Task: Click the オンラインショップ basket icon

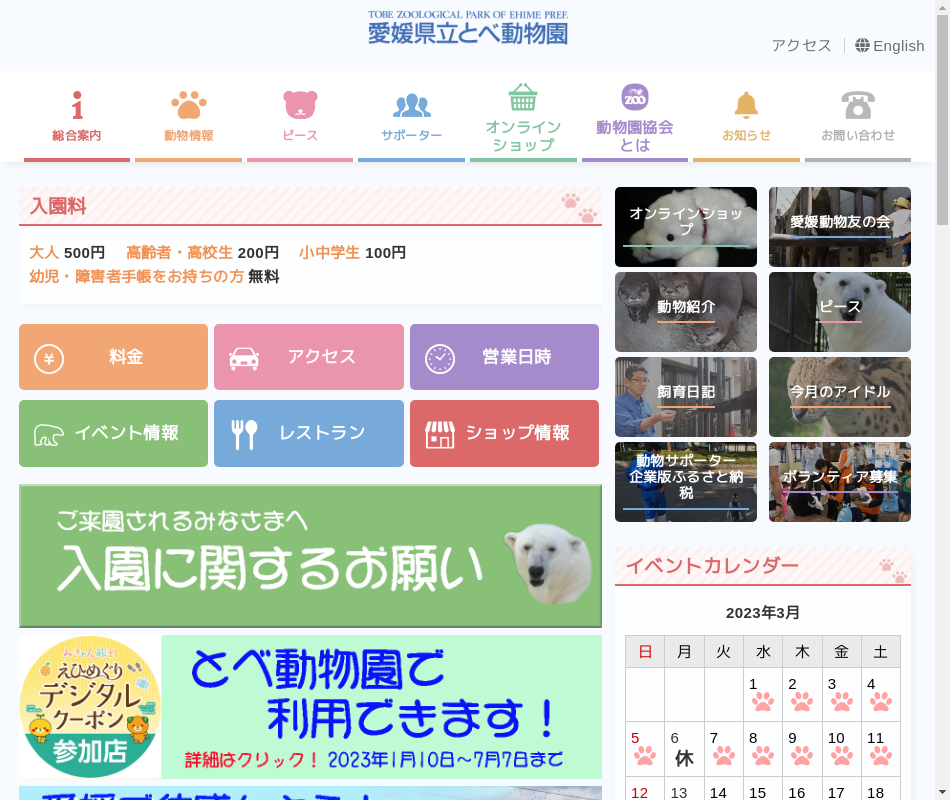Action: [x=523, y=98]
